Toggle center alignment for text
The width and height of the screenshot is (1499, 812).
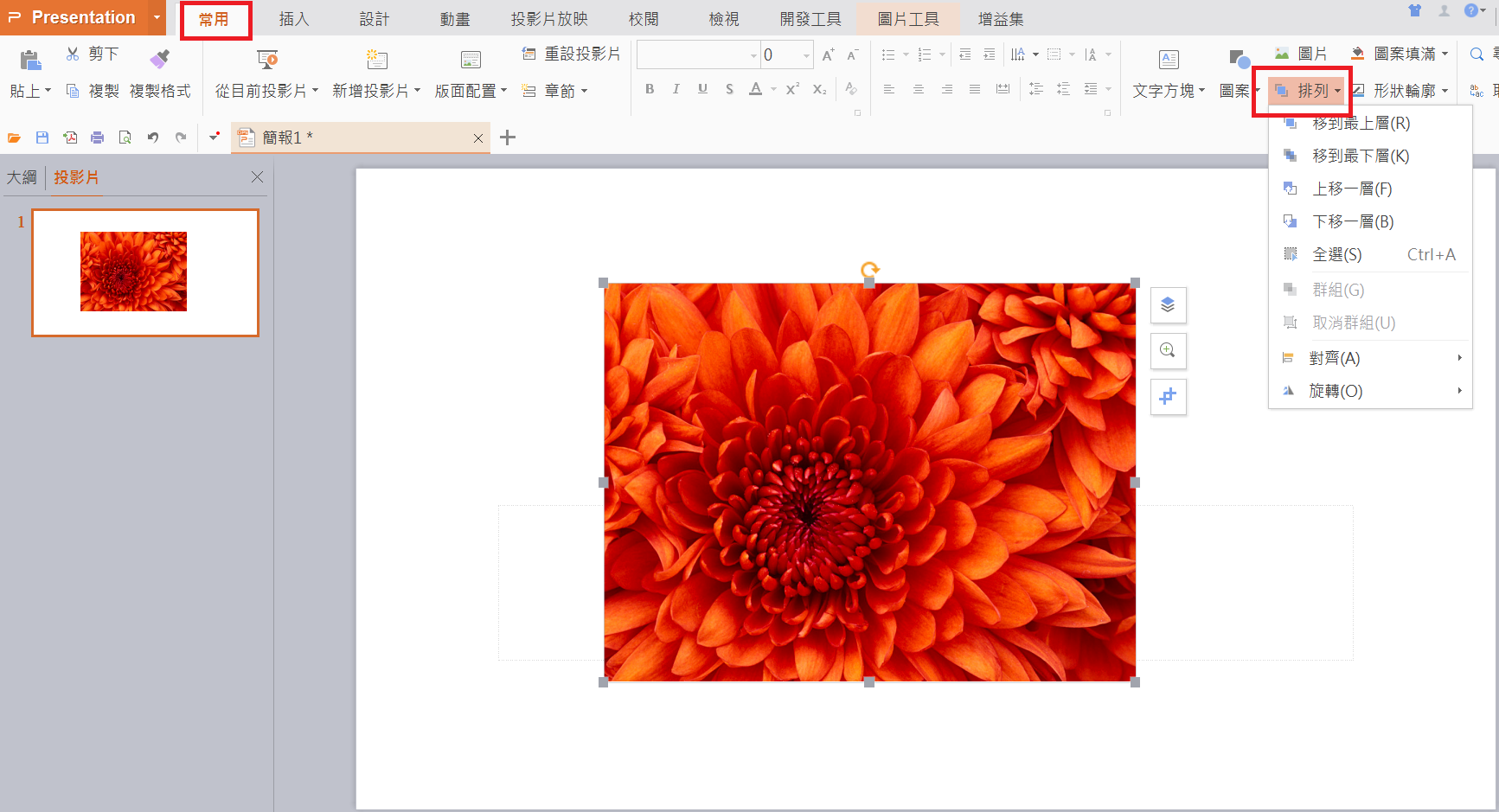[918, 89]
